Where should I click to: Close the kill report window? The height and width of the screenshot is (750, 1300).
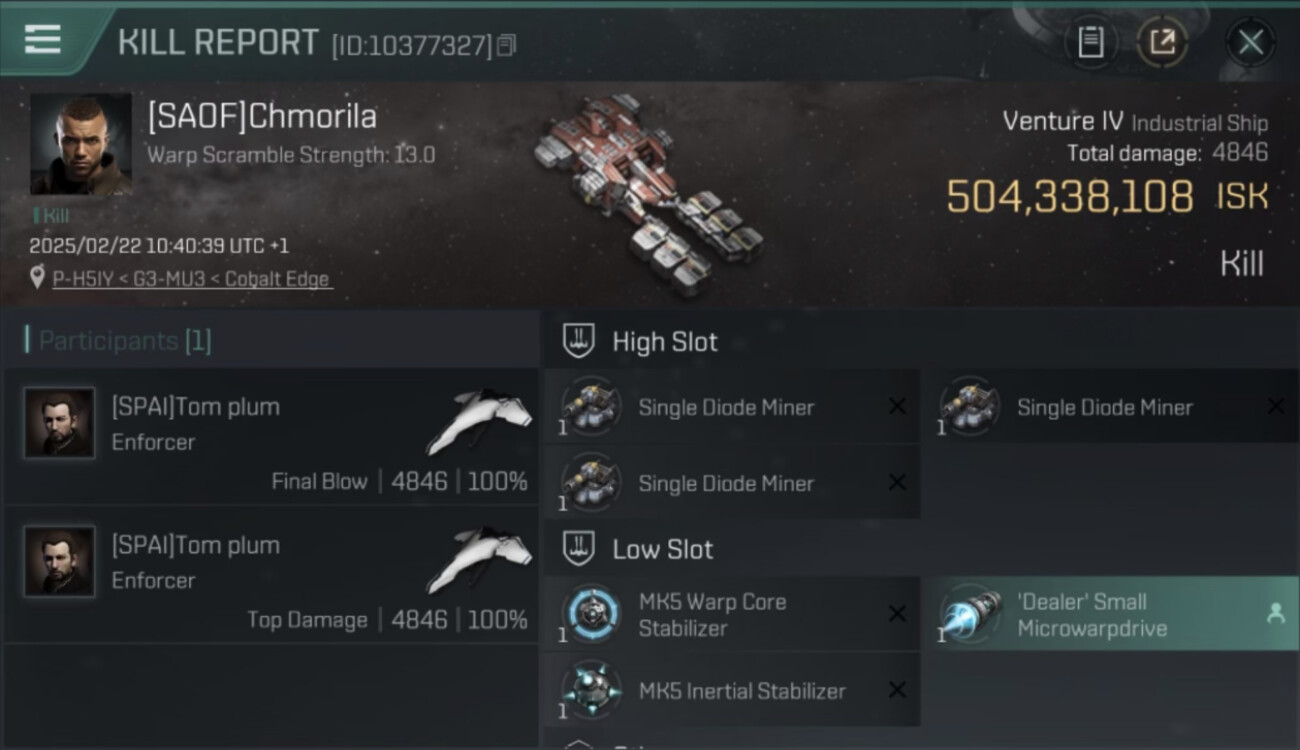pos(1250,42)
